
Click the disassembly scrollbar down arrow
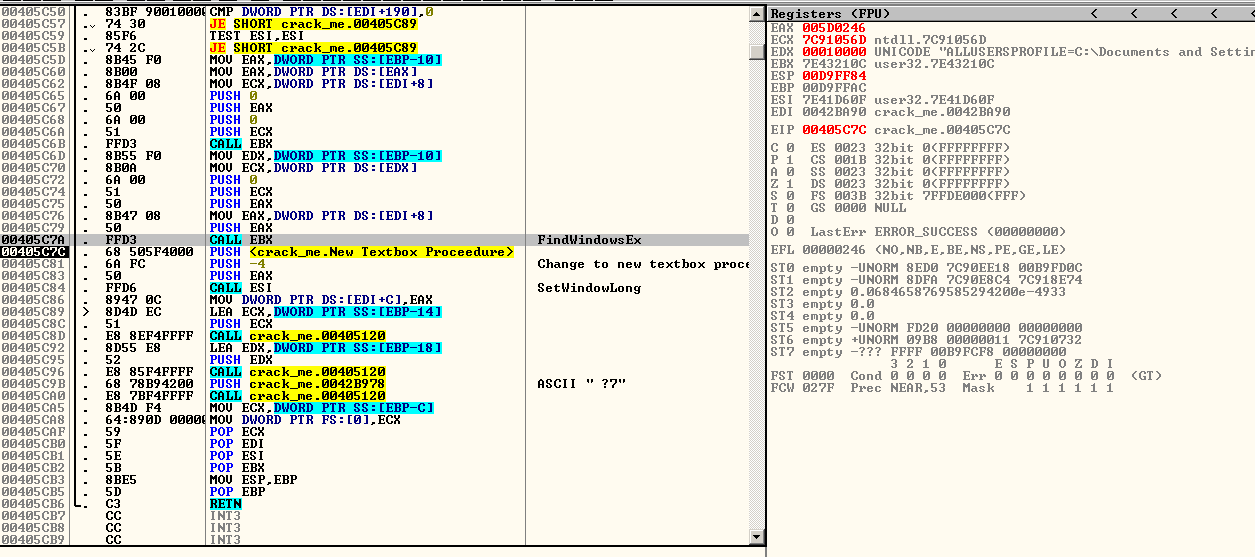757,539
